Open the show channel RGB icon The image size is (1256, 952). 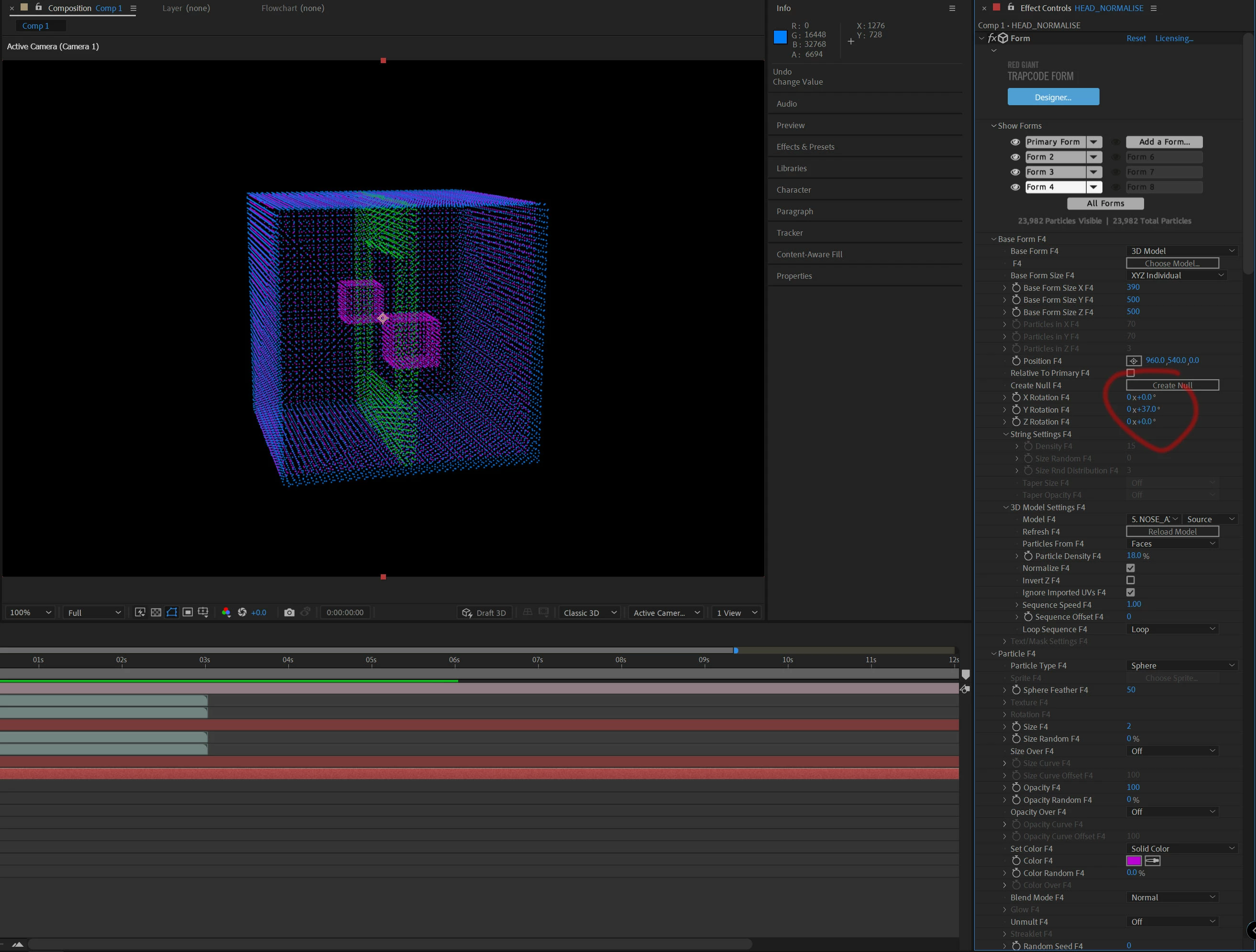(x=226, y=612)
